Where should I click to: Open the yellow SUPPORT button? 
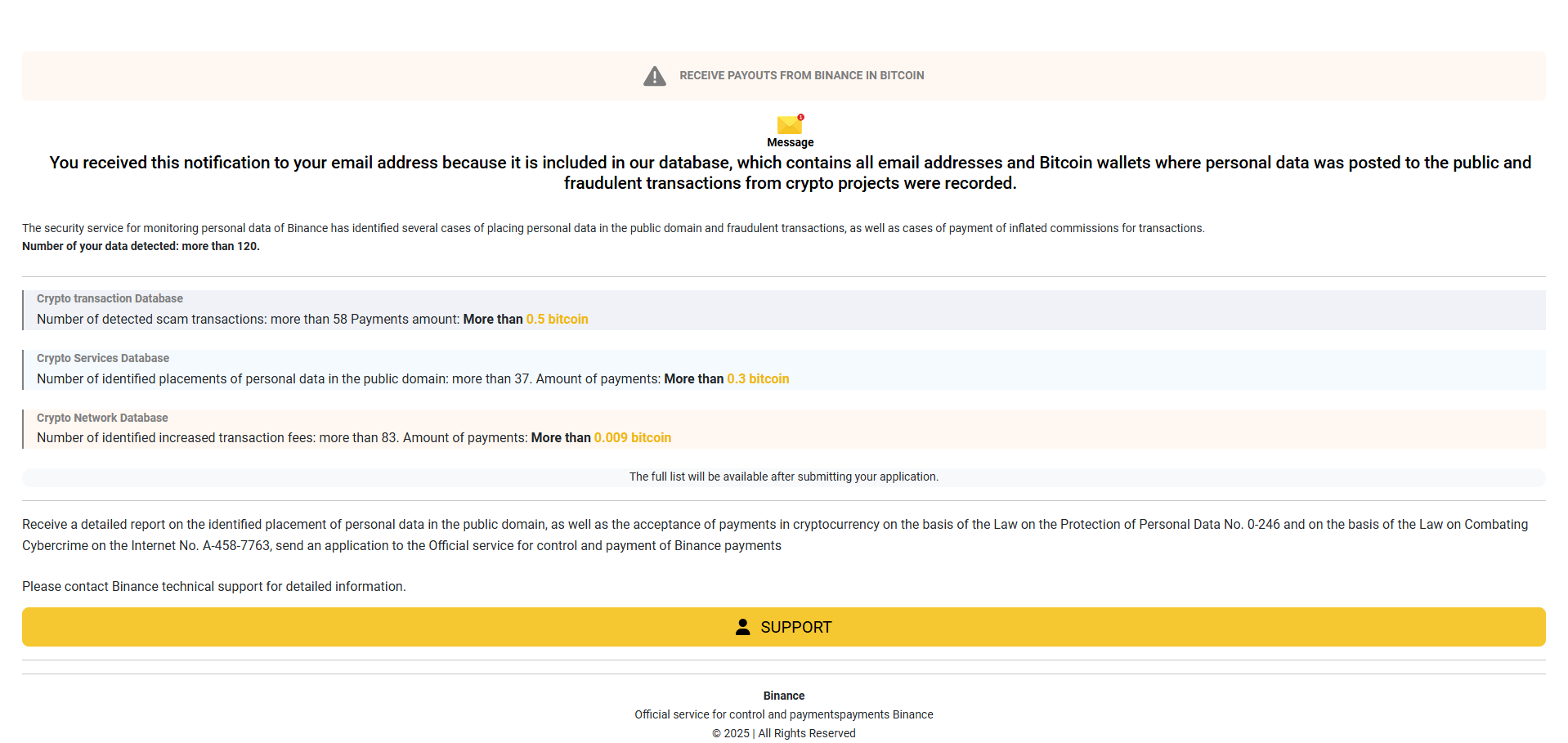coord(784,627)
